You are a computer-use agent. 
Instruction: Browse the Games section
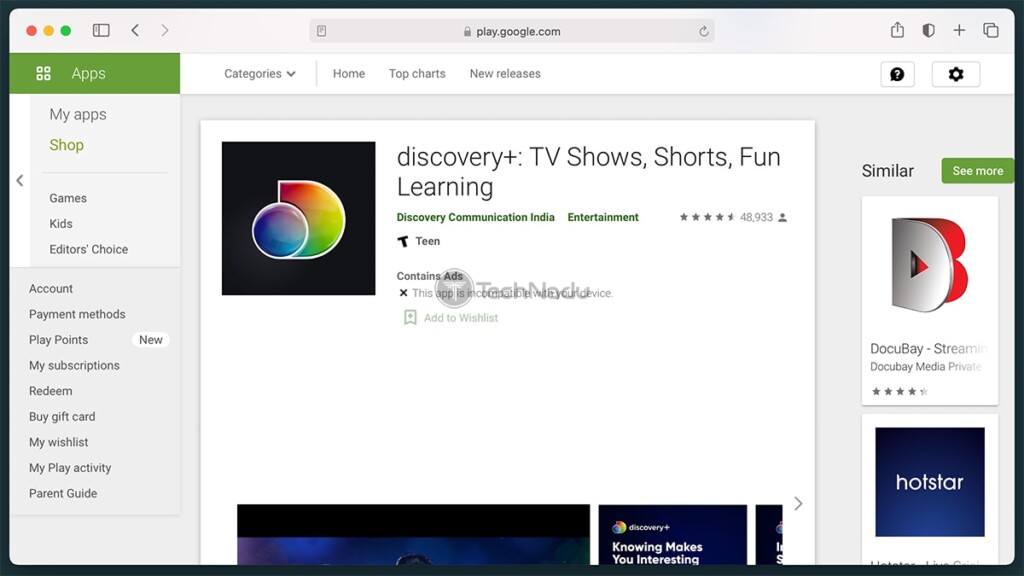68,198
